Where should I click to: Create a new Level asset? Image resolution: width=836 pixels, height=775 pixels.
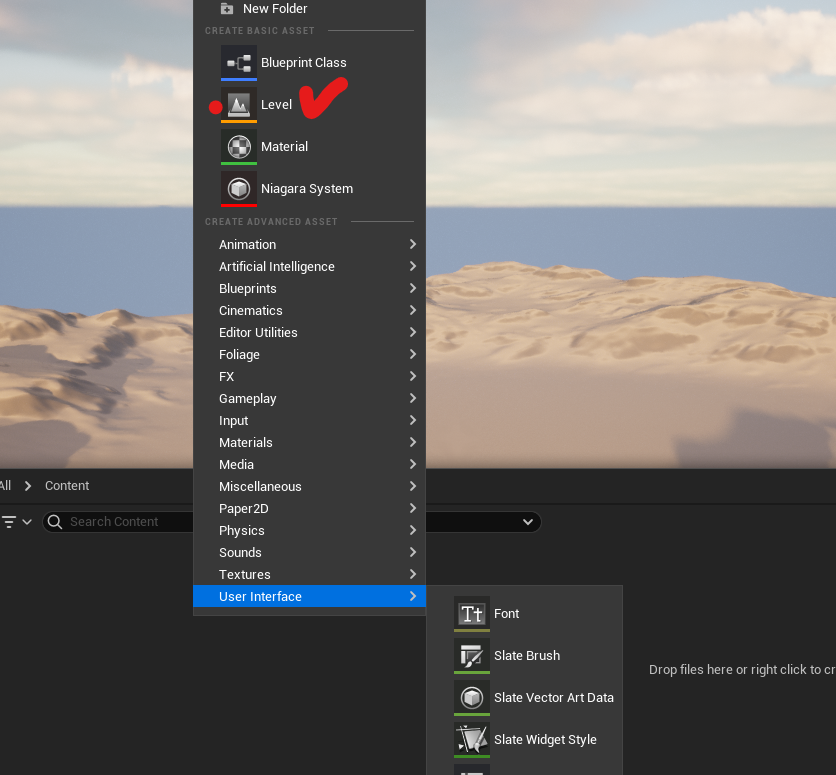309,105
